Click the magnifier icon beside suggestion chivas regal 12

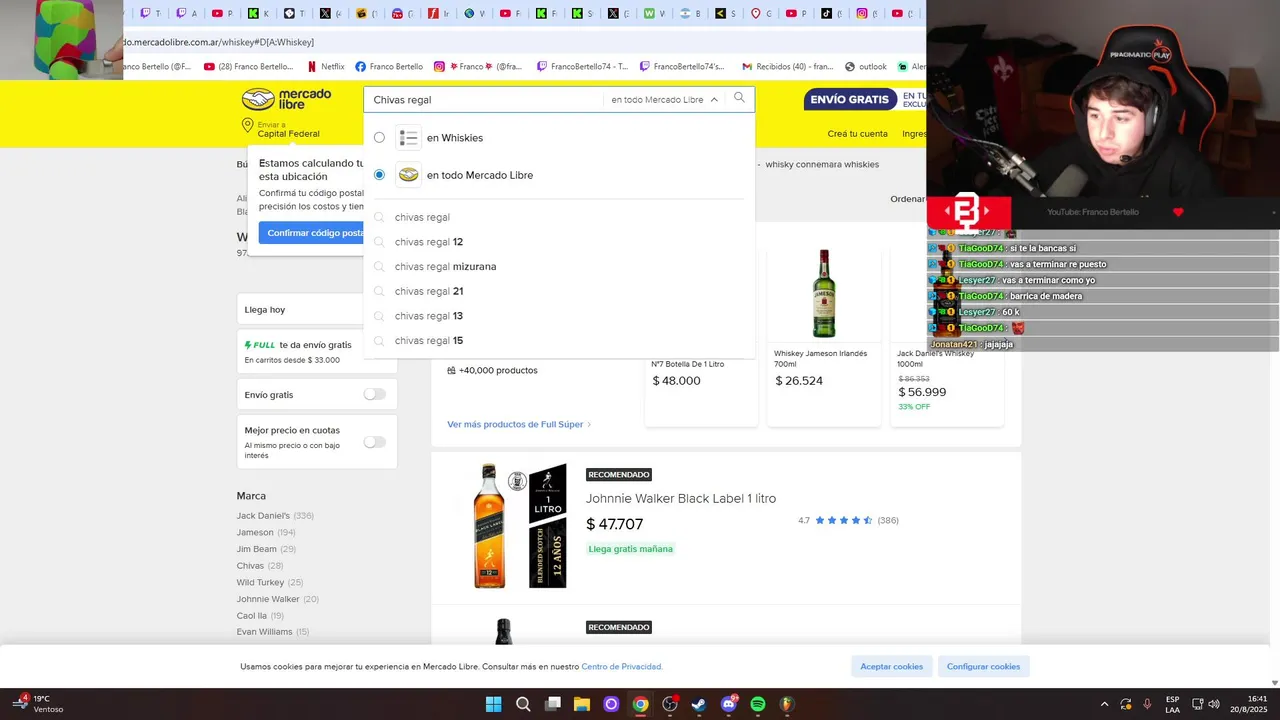pos(379,242)
